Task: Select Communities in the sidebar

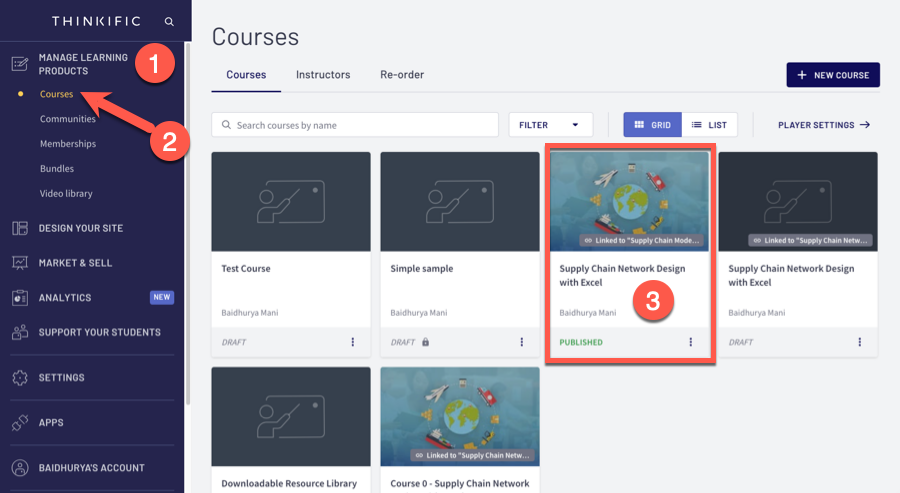Action: point(68,119)
